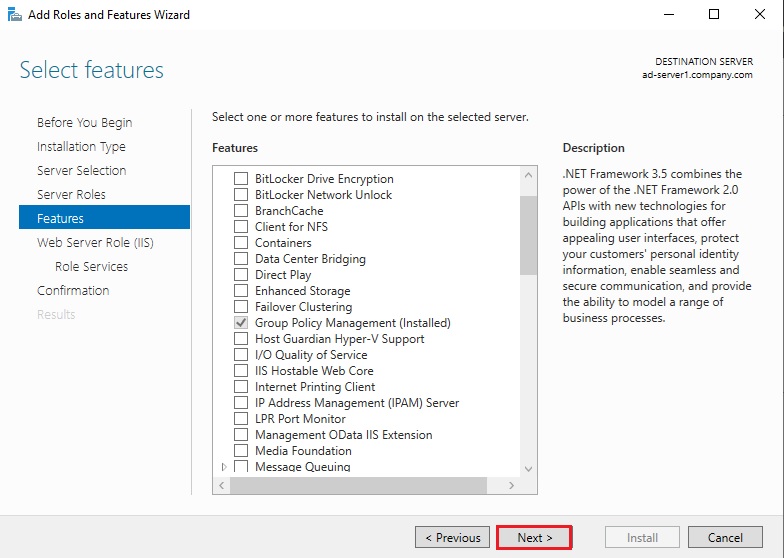Open the Role Services step
Screen dimensions: 784x558
[91, 266]
